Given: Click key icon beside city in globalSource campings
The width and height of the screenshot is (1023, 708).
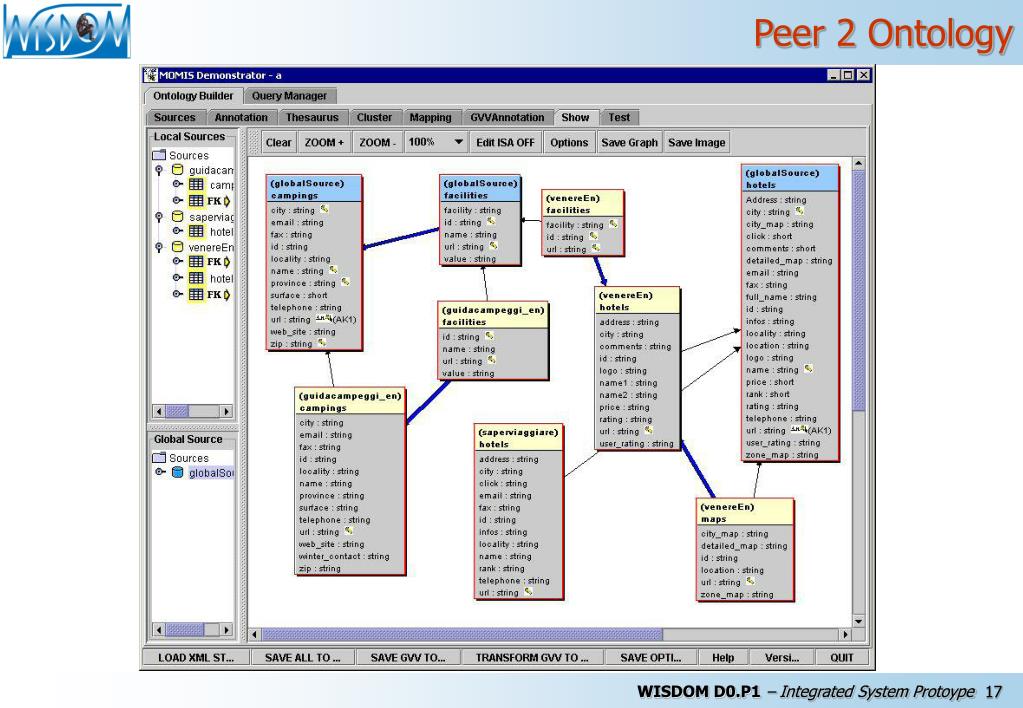Looking at the screenshot, I should (x=324, y=209).
